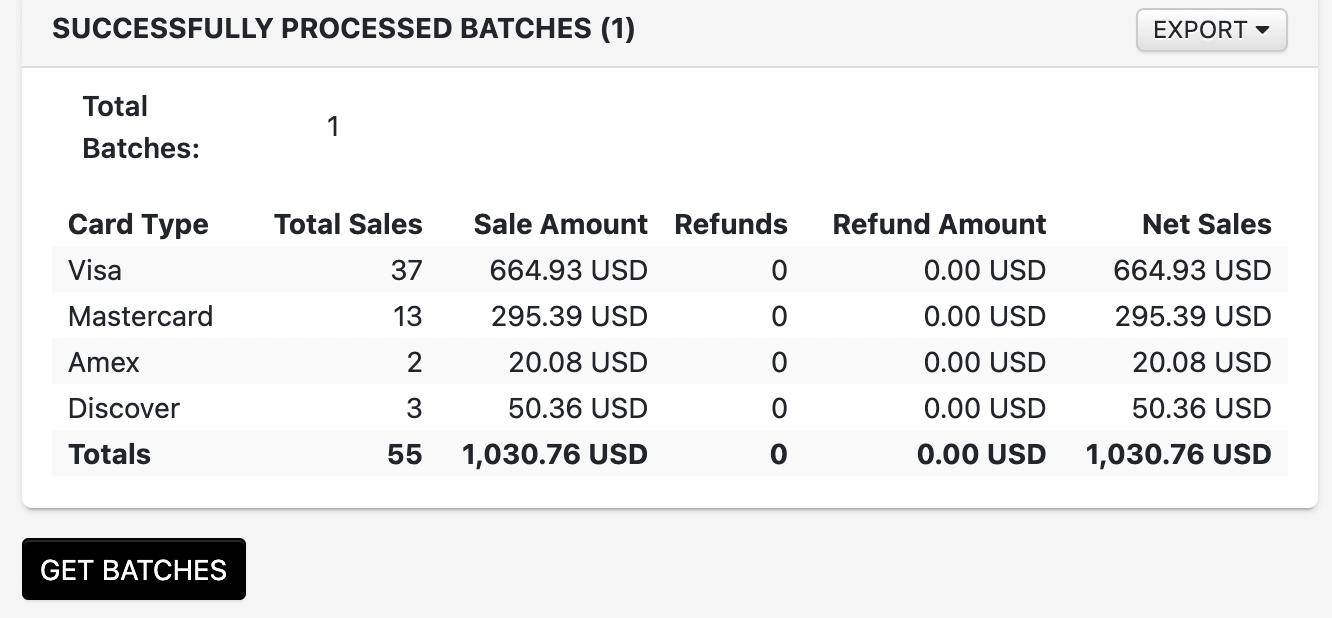Click the Refunds column header
The image size is (1332, 618).
pyautogui.click(x=731, y=224)
